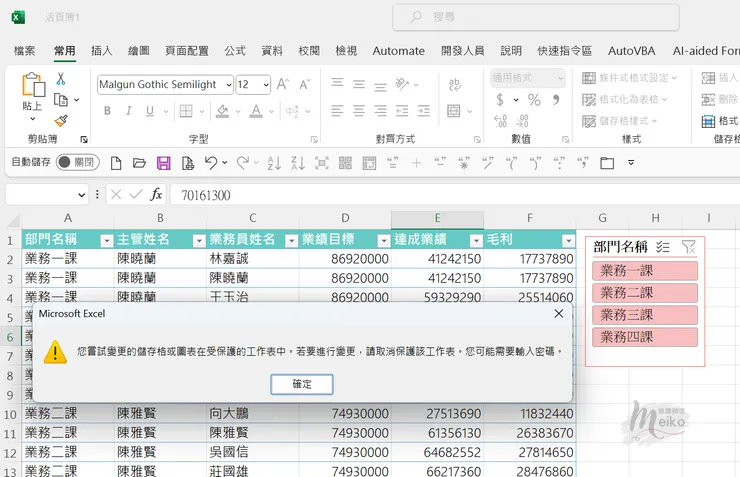The width and height of the screenshot is (740, 477).
Task: Close the Microsoft Excel warning dialog
Action: 559,314
